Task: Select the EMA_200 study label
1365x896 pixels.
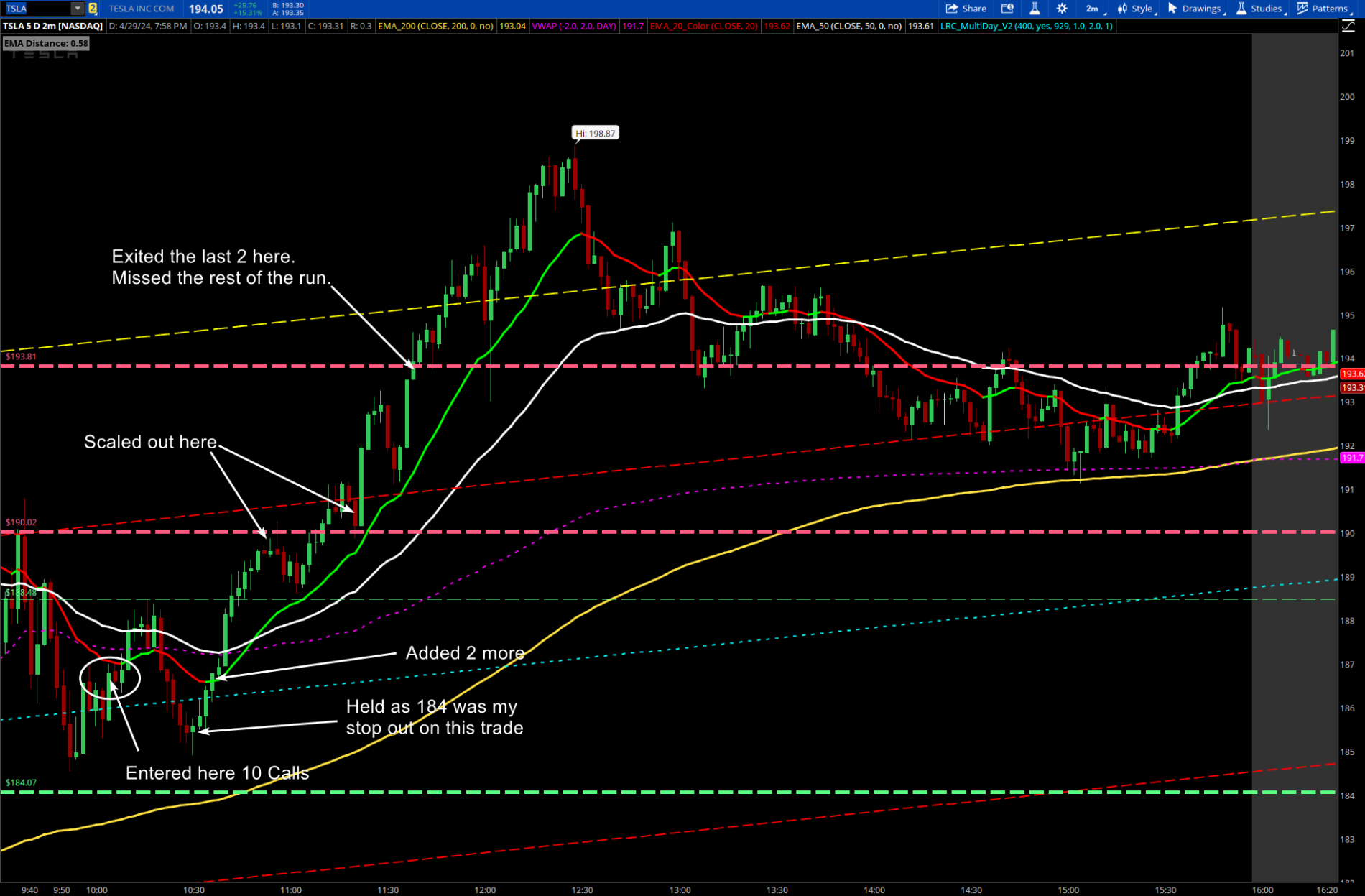Action: (435, 26)
